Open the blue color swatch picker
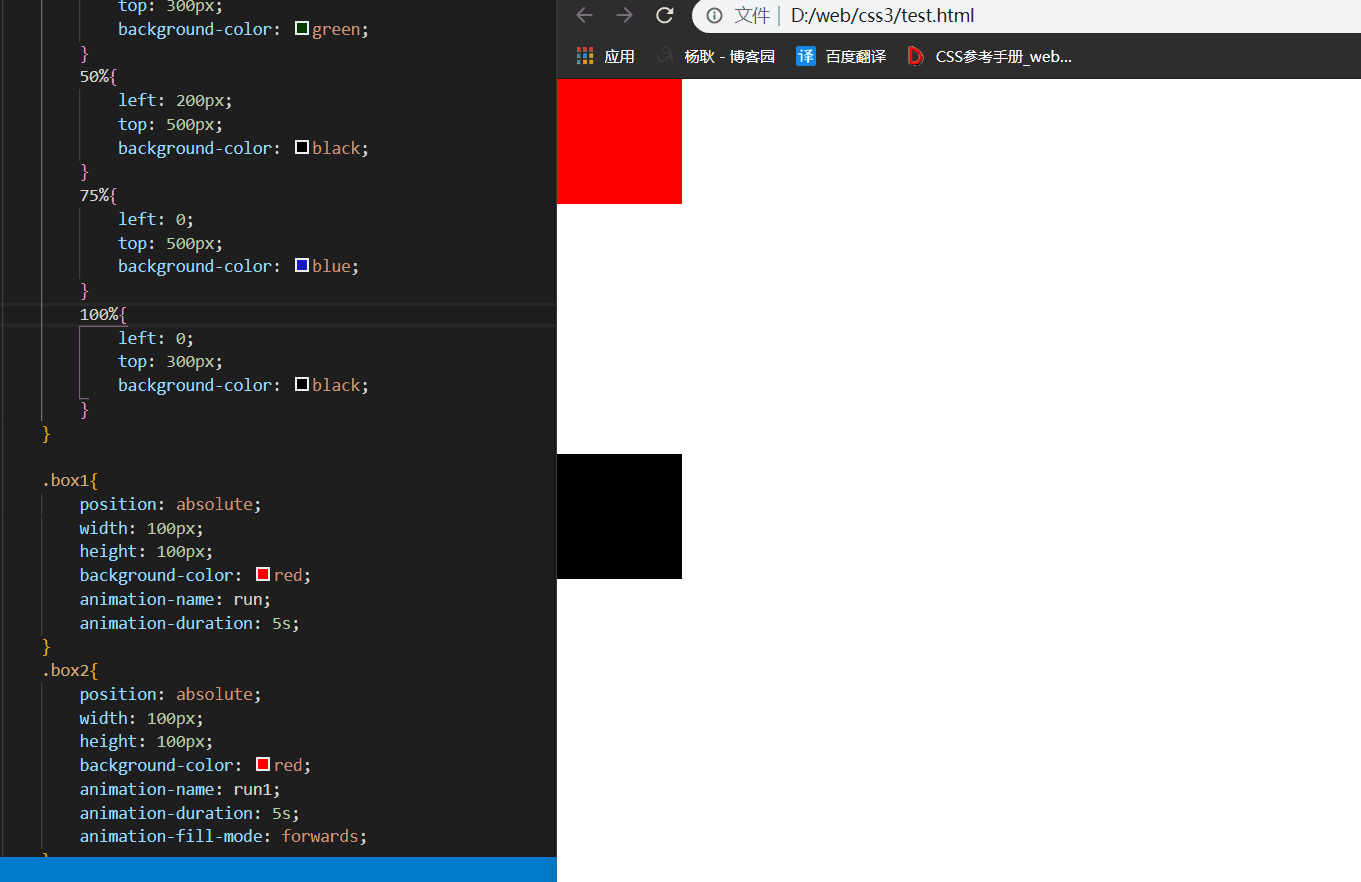1361x882 pixels. [302, 266]
